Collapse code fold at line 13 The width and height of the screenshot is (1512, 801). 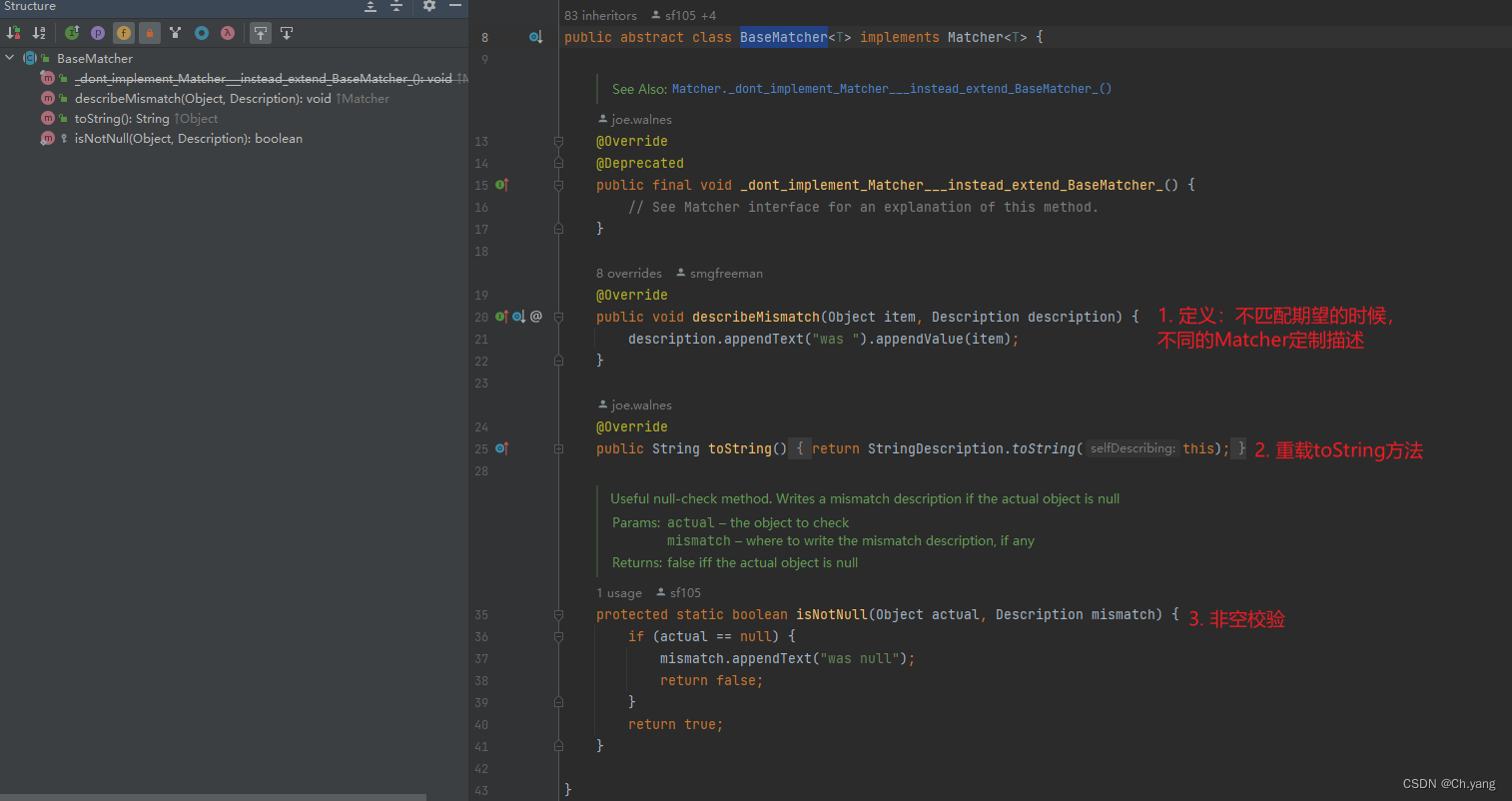558,141
